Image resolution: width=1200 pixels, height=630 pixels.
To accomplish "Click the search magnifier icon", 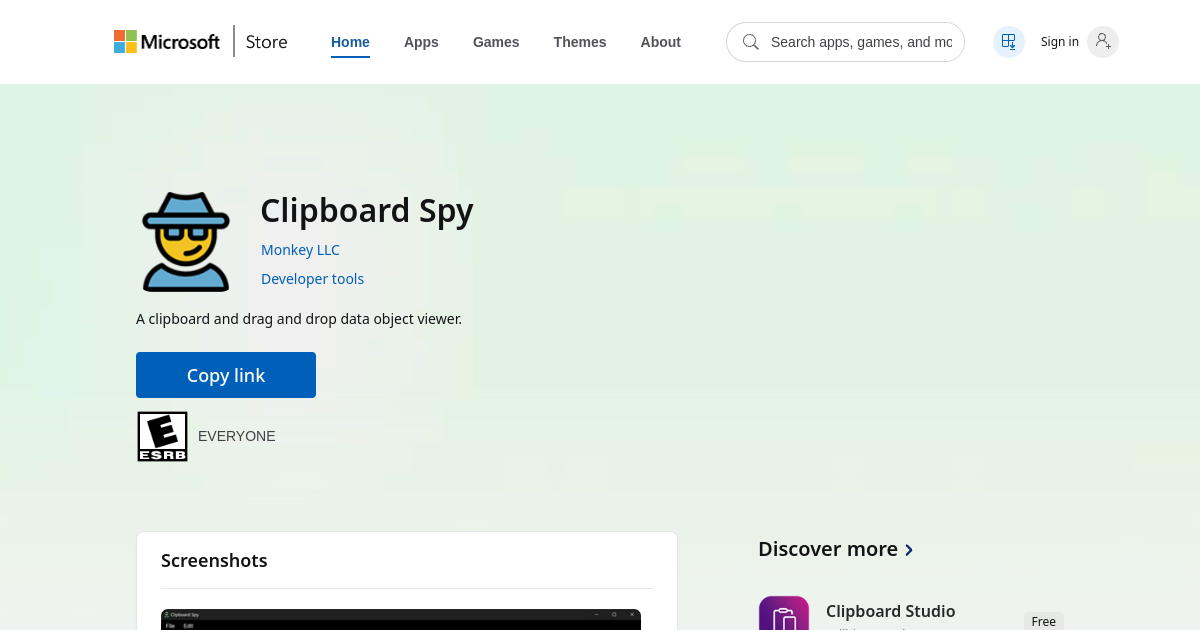I will (751, 42).
